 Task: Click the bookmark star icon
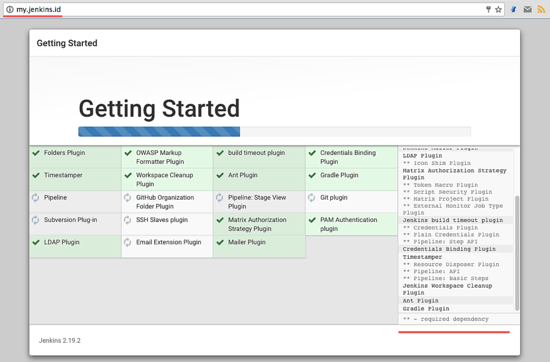coord(498,9)
